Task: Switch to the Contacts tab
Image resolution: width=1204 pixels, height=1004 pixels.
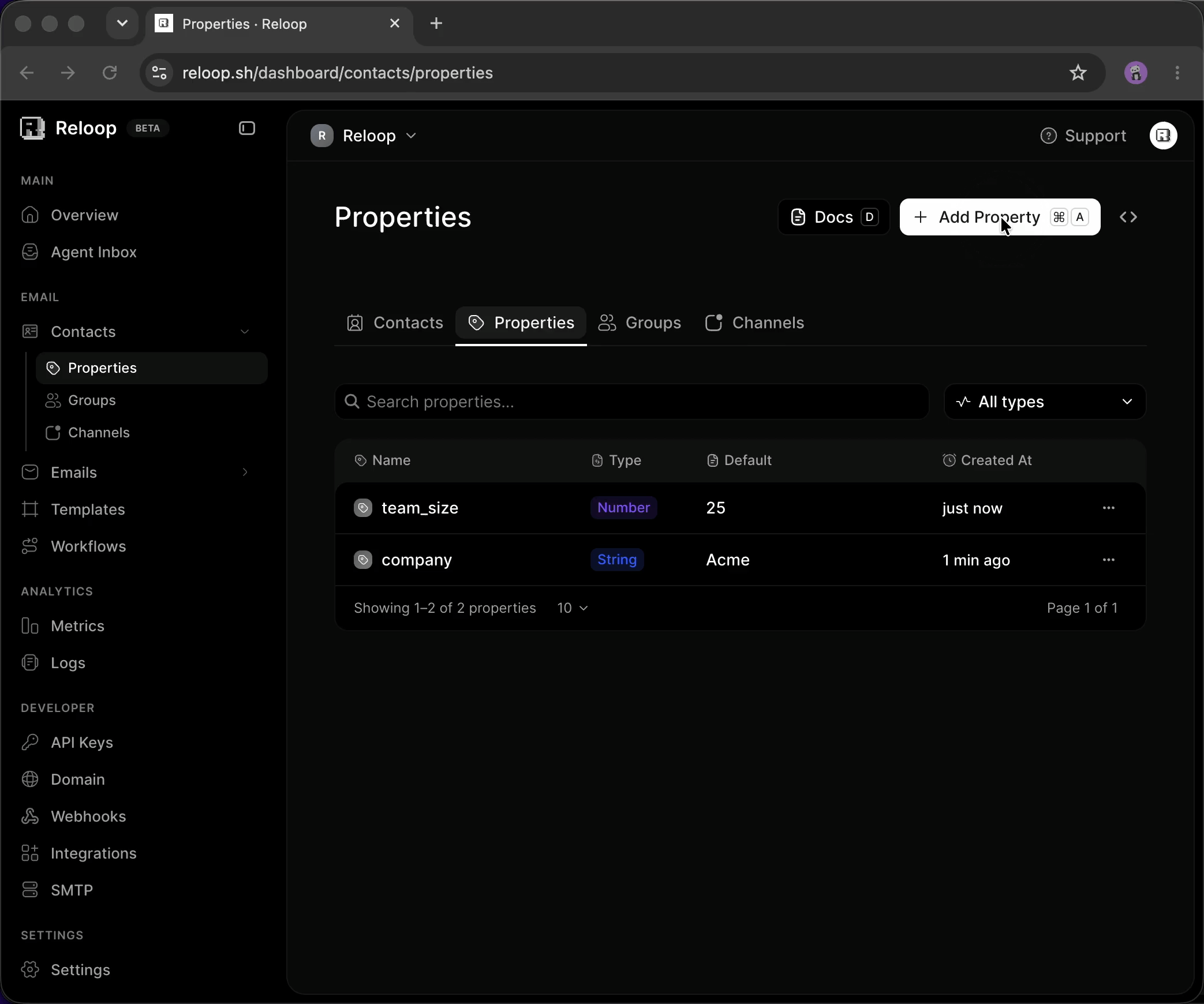Action: 395,323
